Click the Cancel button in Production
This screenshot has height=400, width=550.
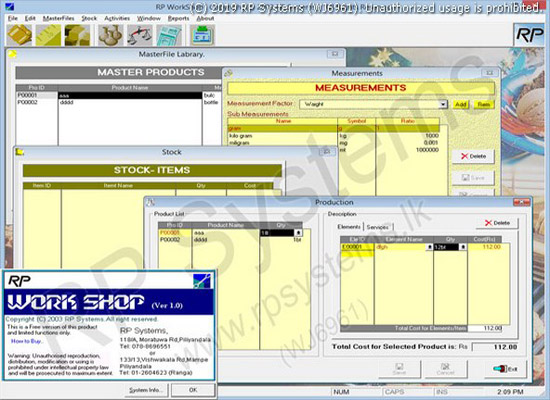tap(445, 369)
